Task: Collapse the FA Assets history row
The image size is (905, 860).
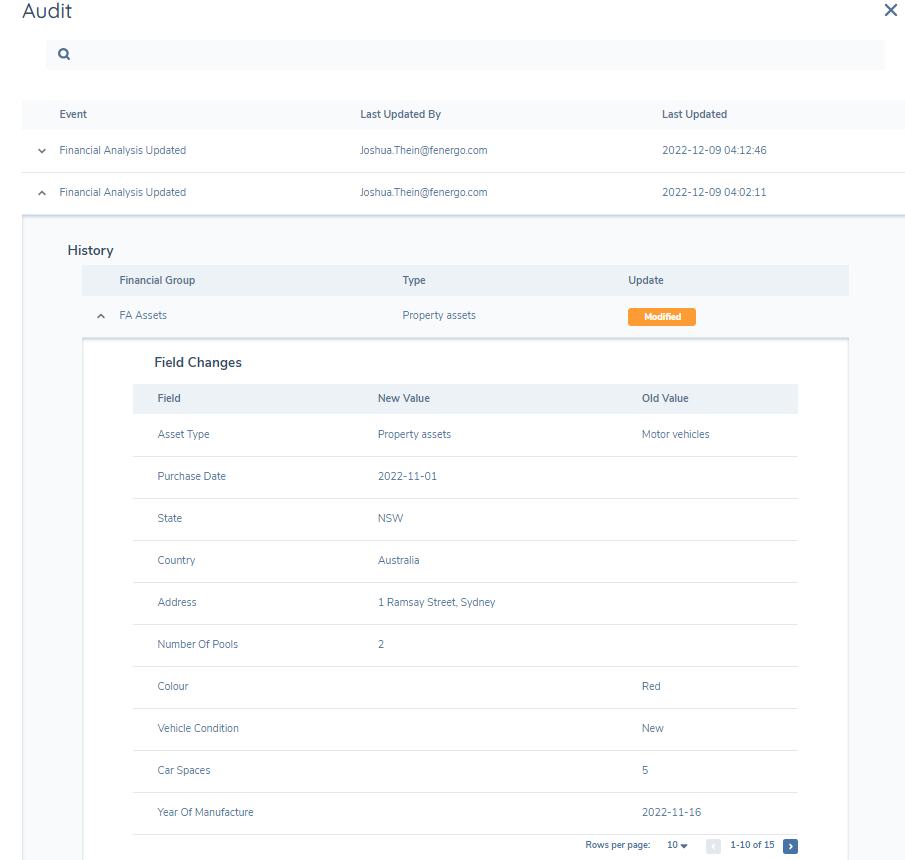Action: pyautogui.click(x=100, y=316)
